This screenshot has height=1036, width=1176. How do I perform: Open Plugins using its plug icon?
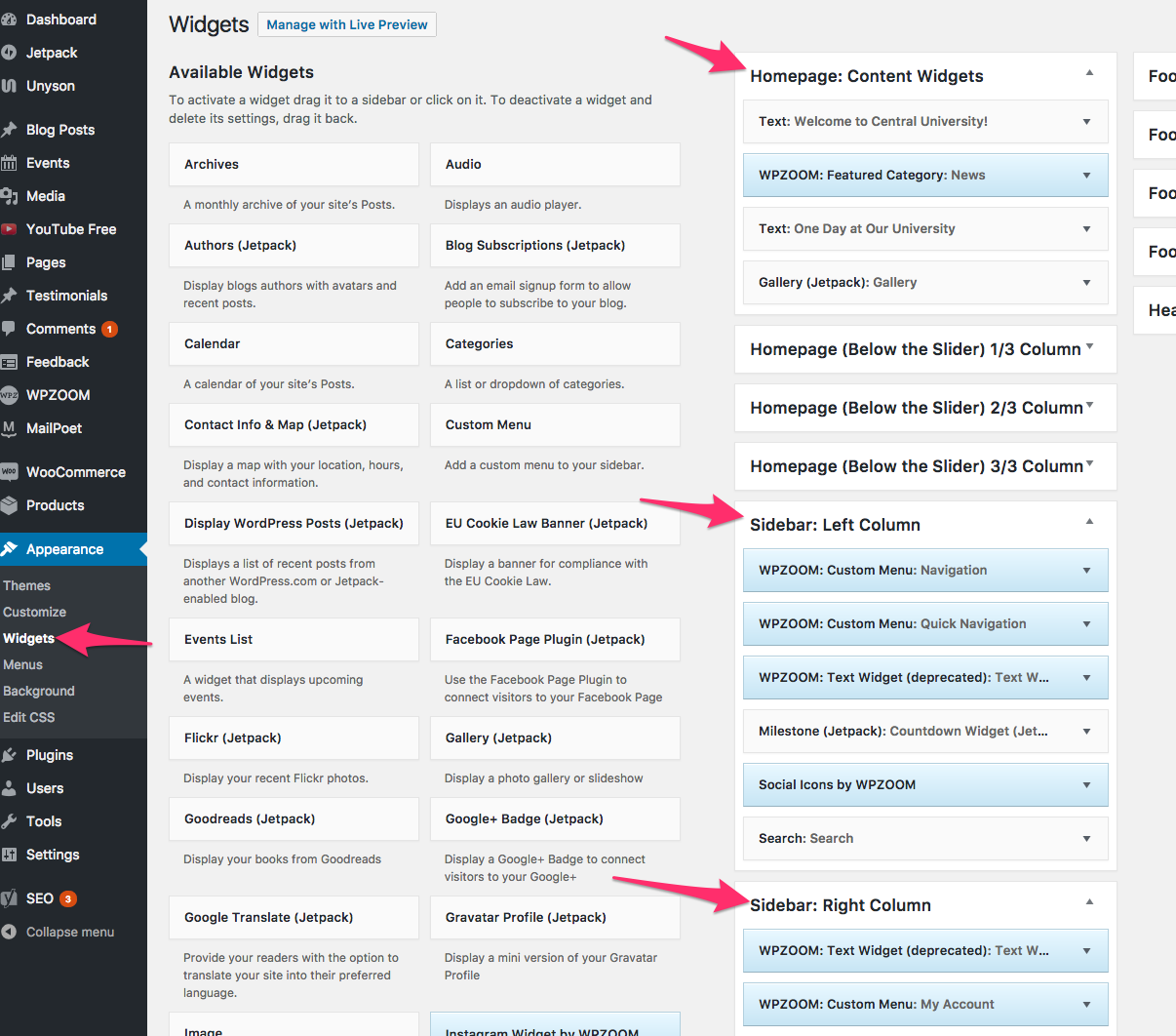point(9,755)
